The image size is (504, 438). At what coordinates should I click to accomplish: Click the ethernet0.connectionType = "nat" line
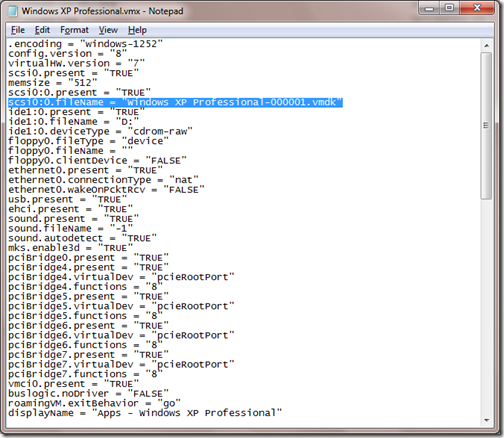click(103, 180)
